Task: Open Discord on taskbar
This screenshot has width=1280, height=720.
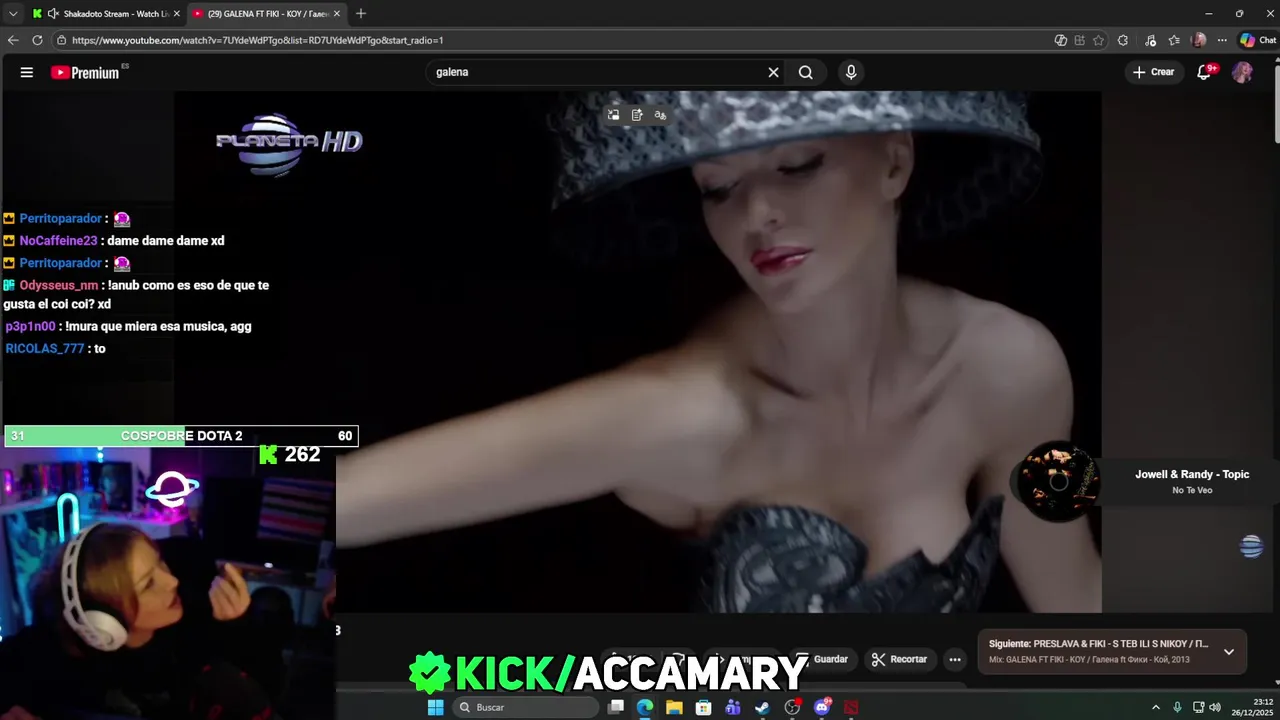Action: [822, 707]
